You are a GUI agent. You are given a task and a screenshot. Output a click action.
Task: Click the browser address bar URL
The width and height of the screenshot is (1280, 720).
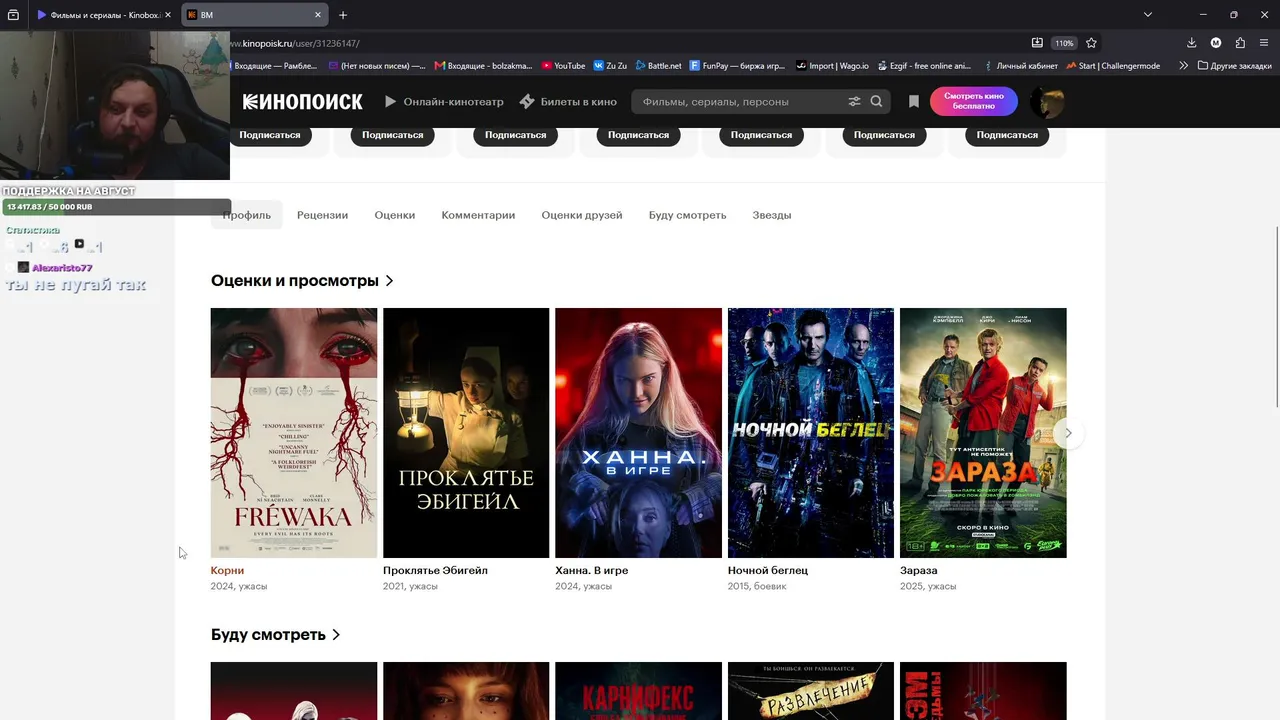pyautogui.click(x=295, y=43)
